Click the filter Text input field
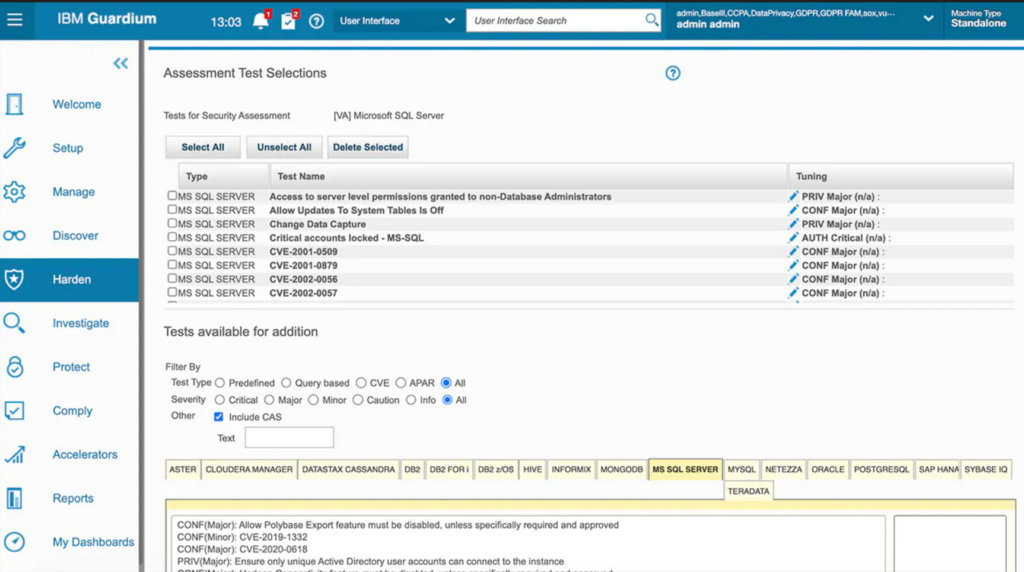Screen dimensions: 1024x572 click(289, 437)
